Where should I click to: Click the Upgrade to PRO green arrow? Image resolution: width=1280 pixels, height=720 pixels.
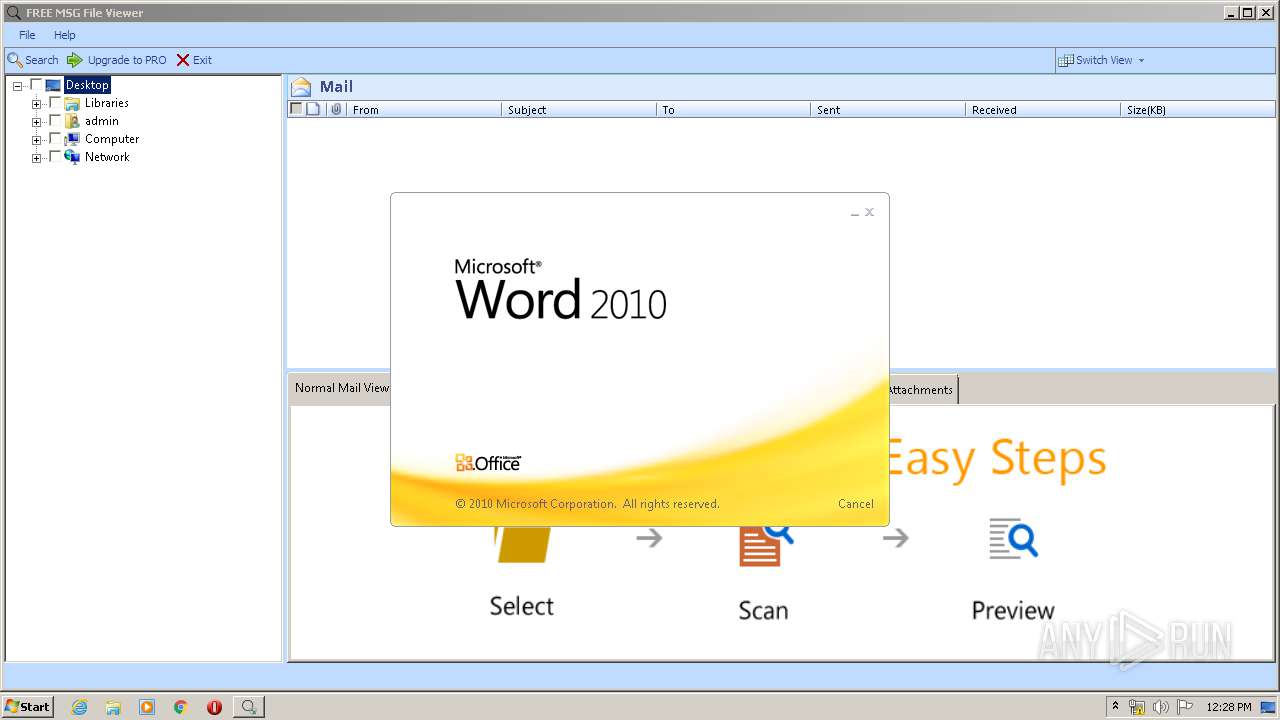pyautogui.click(x=75, y=60)
